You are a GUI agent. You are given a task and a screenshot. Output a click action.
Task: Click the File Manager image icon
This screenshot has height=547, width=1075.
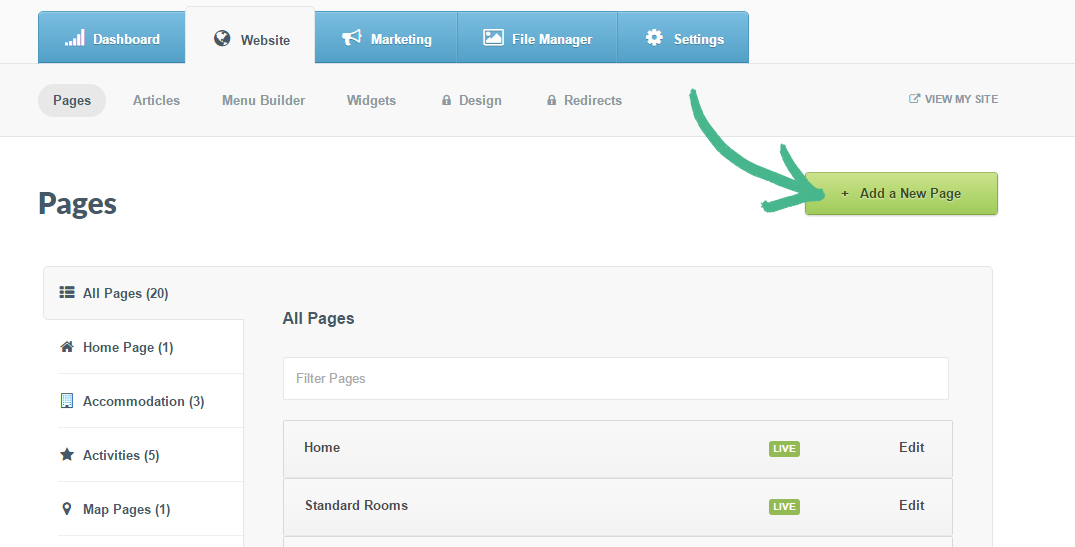(x=493, y=38)
